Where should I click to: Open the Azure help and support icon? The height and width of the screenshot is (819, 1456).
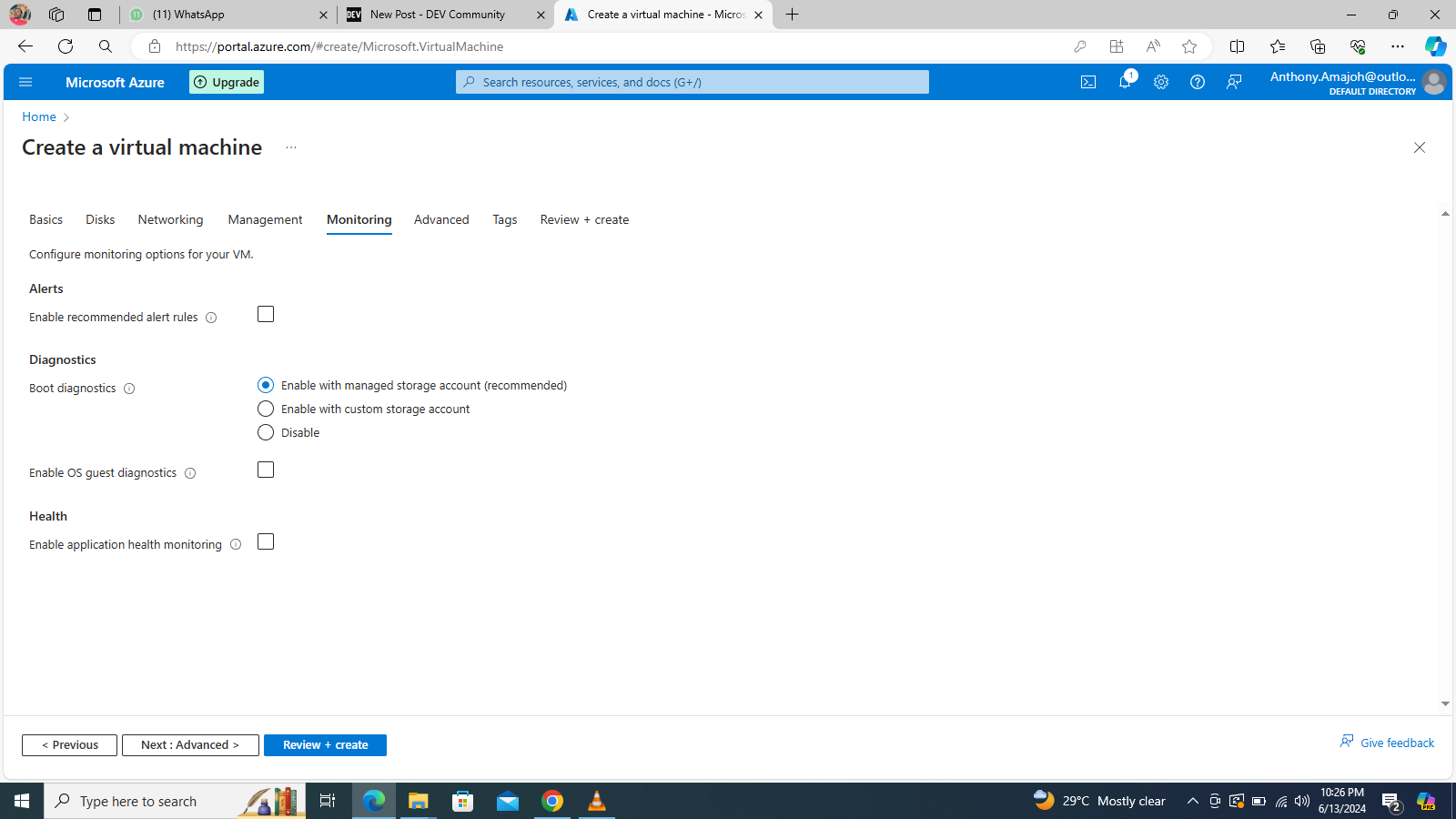[1198, 82]
